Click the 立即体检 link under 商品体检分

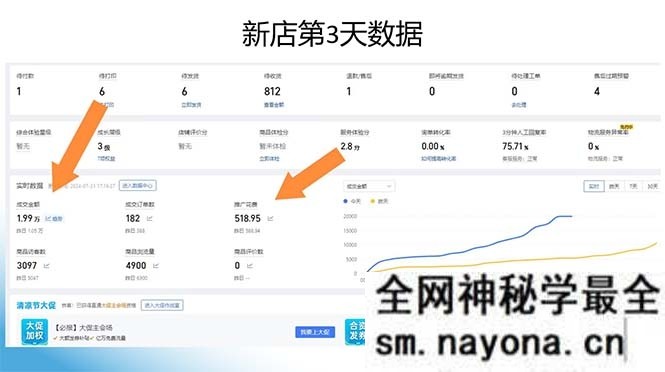point(269,159)
